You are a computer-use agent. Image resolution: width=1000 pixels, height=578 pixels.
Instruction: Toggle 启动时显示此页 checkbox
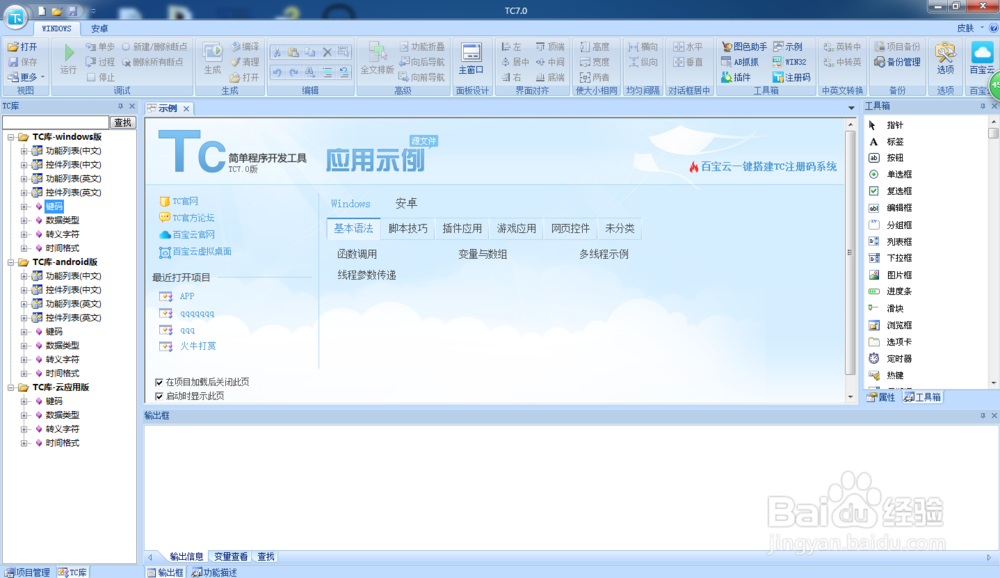159,396
